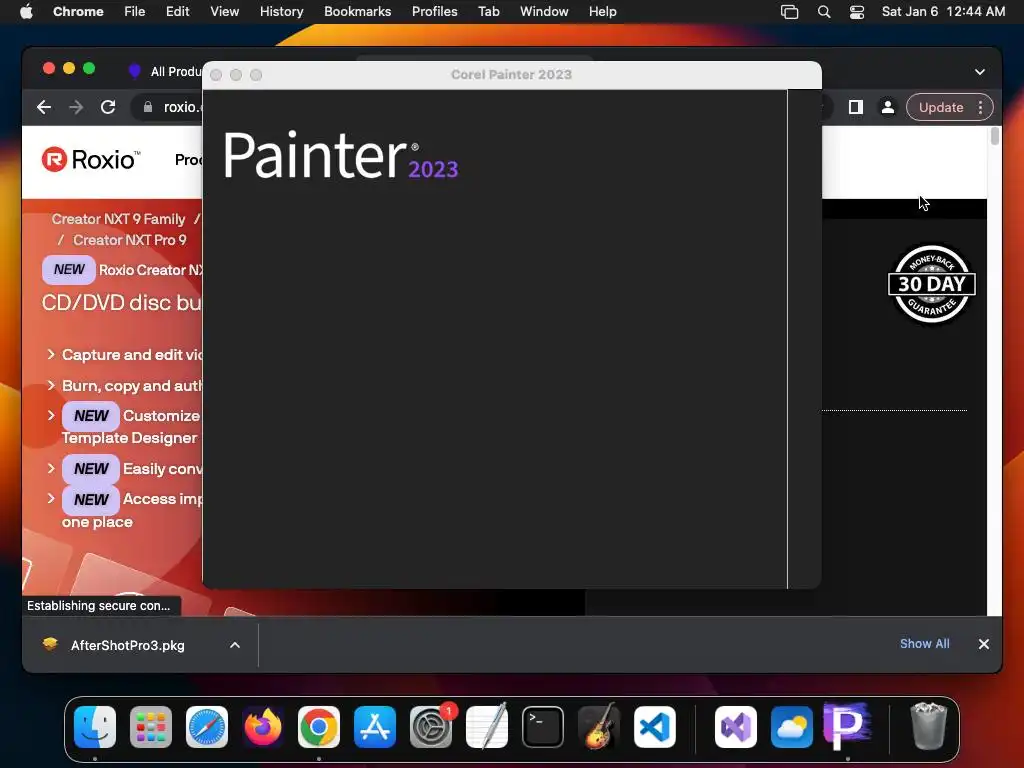The image size is (1024, 768).
Task: Open System Settings from the Dock
Action: click(431, 727)
